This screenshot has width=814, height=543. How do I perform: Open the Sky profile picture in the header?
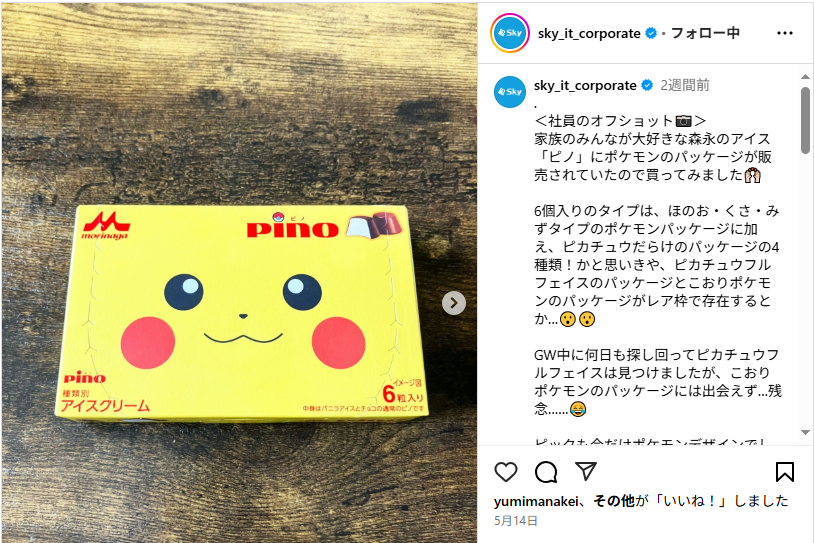(x=510, y=33)
